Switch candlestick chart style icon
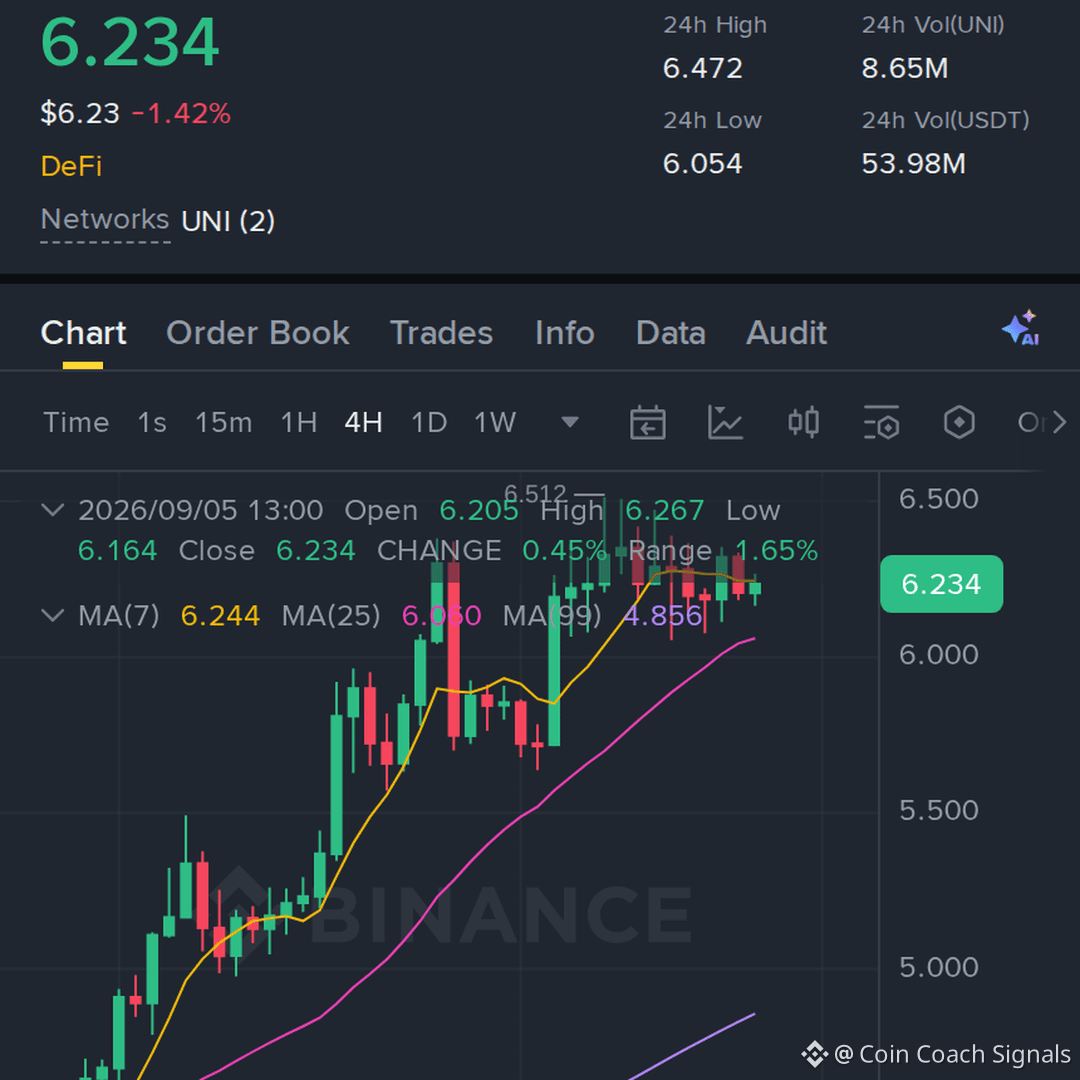The width and height of the screenshot is (1080, 1080). coord(803,422)
